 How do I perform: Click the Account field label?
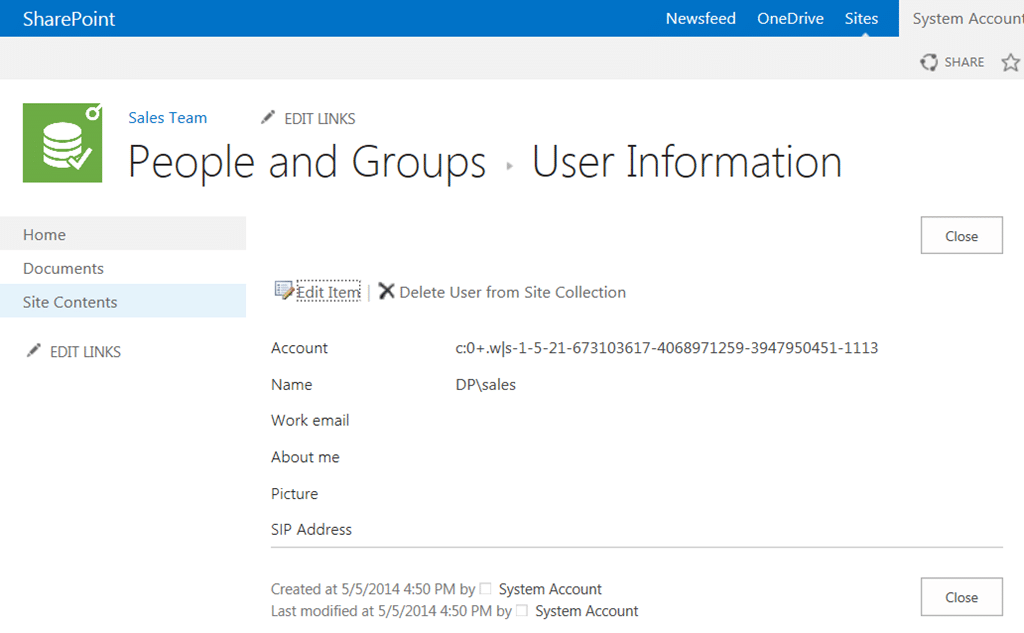[x=299, y=348]
